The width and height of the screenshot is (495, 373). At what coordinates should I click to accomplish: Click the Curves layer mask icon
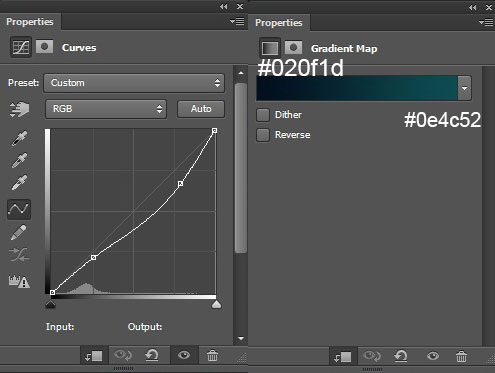(44, 47)
